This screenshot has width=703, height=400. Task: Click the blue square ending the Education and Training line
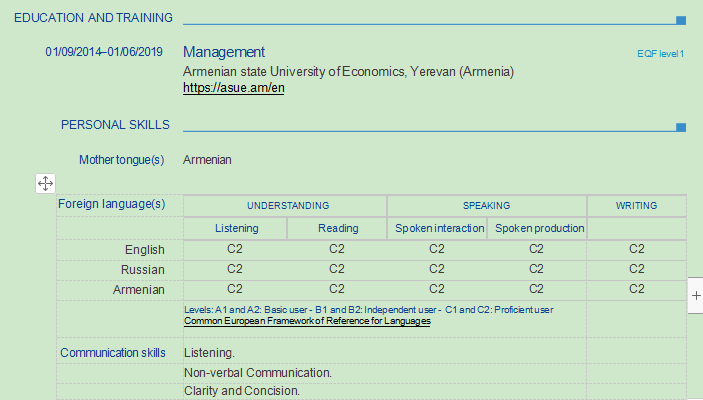[681, 20]
